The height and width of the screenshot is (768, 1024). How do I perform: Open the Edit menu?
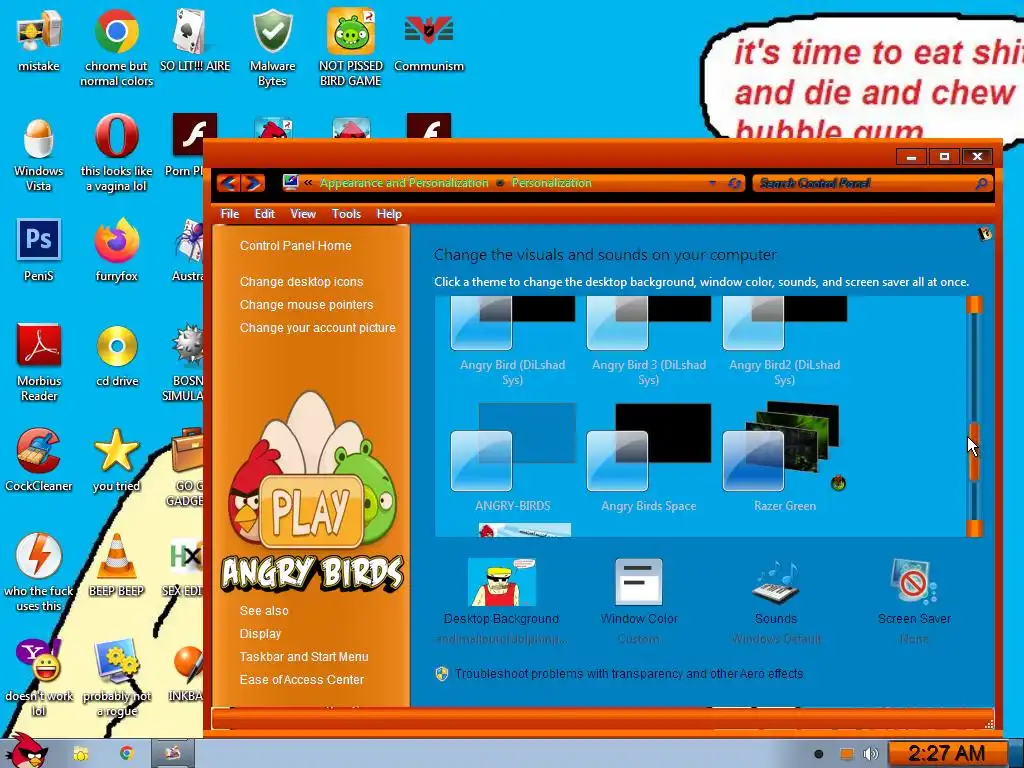pyautogui.click(x=264, y=214)
